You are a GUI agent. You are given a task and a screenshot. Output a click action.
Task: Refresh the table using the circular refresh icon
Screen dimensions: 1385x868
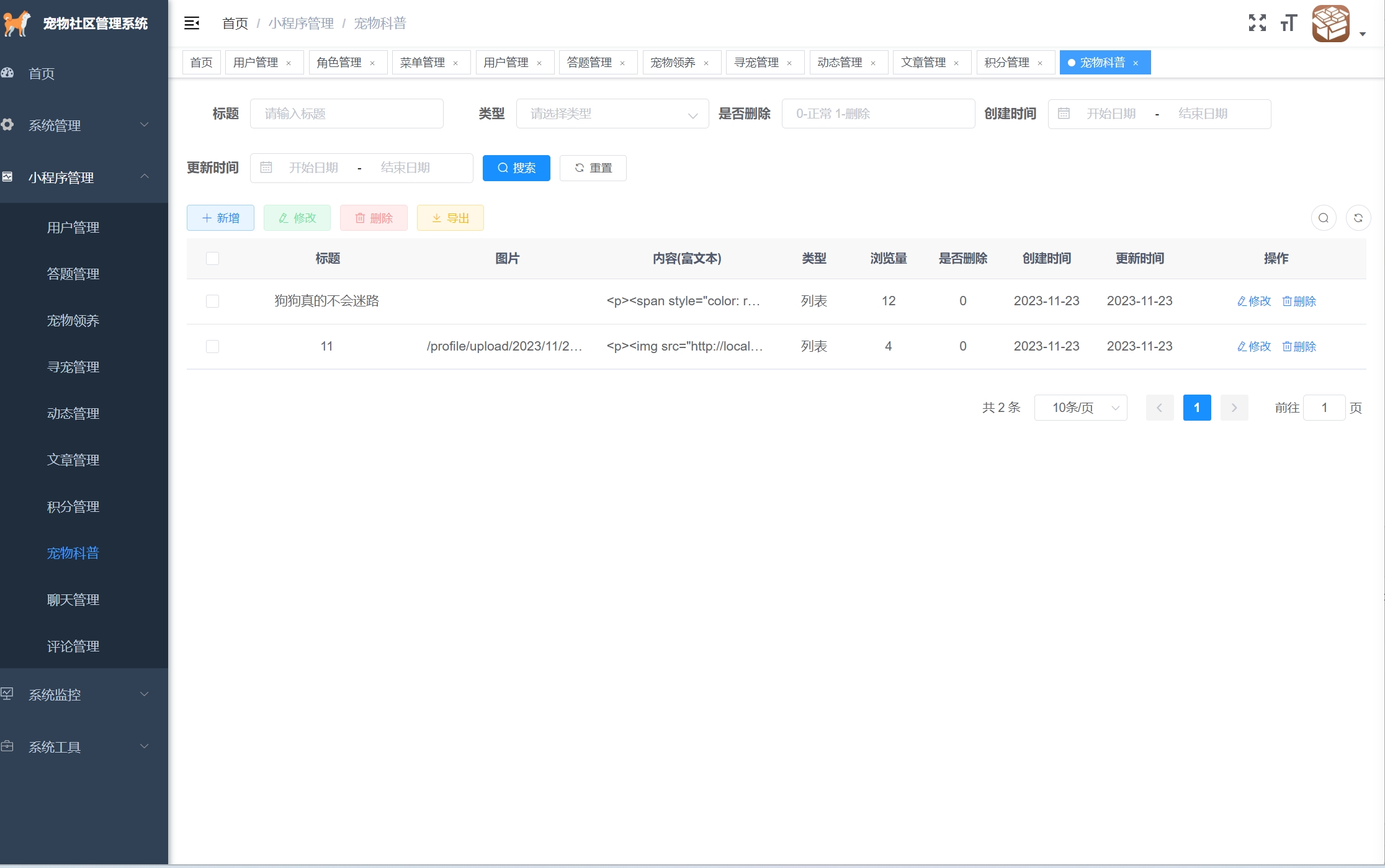[1358, 218]
